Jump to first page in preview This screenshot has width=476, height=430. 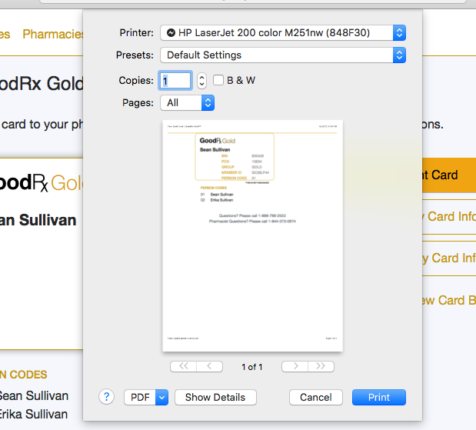(x=183, y=366)
